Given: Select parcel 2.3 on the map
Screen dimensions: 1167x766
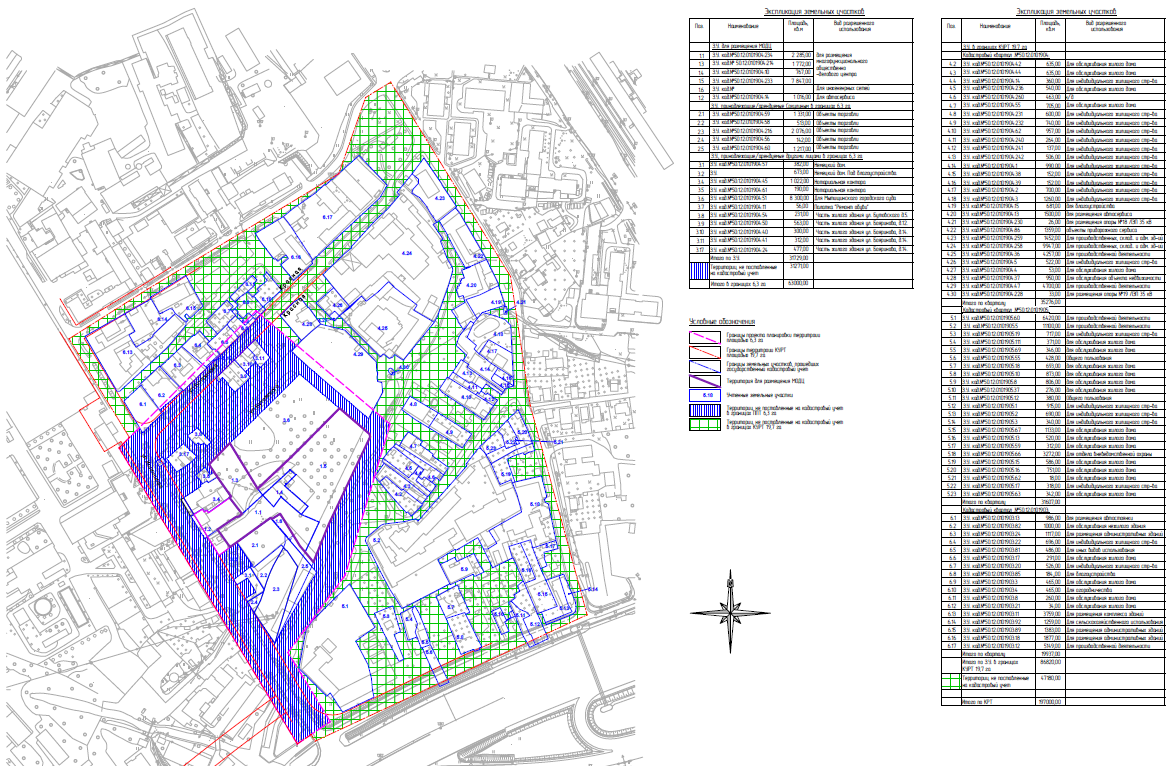Looking at the screenshot, I should point(277,588).
